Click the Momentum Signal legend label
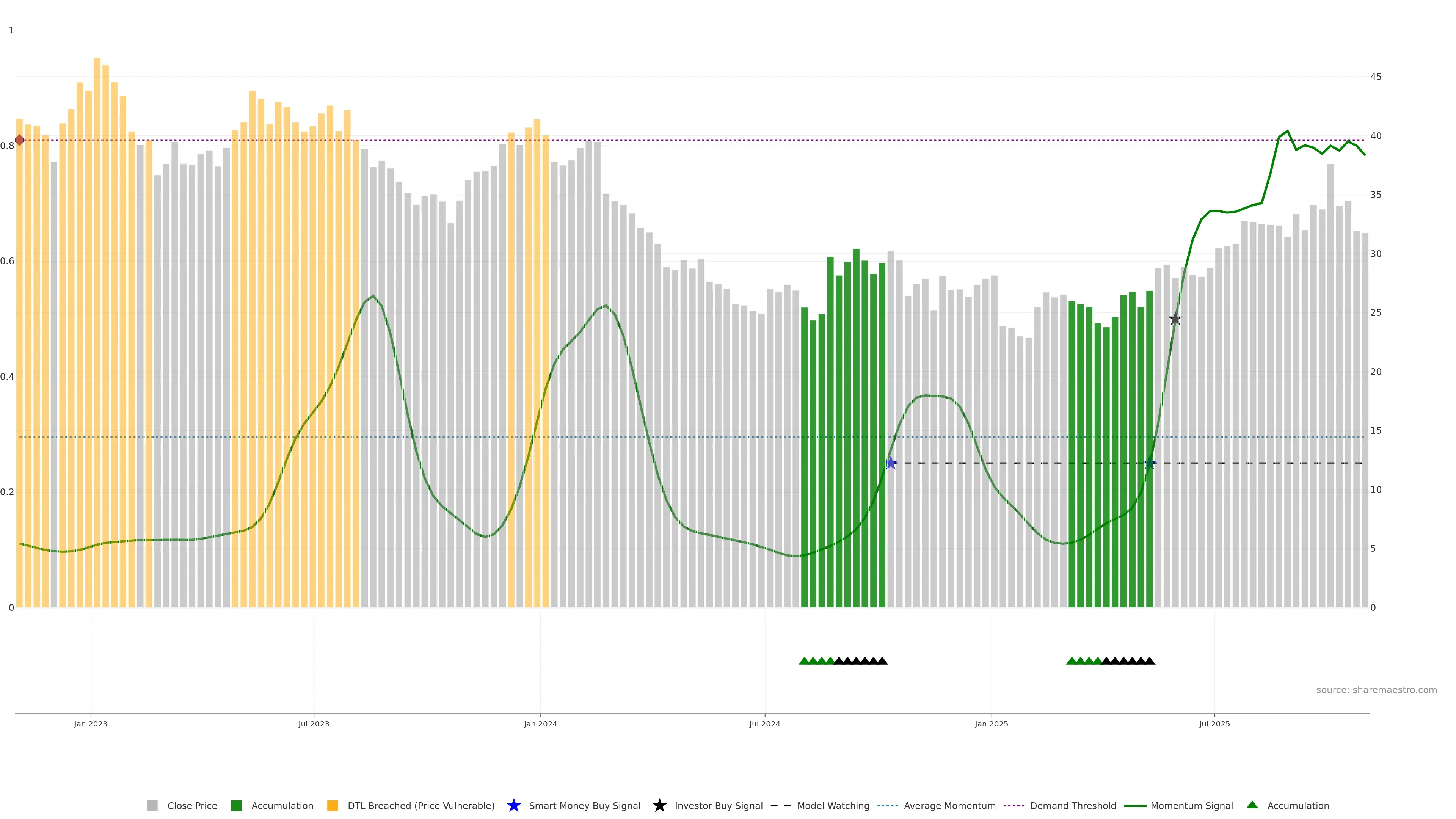 click(x=1191, y=805)
